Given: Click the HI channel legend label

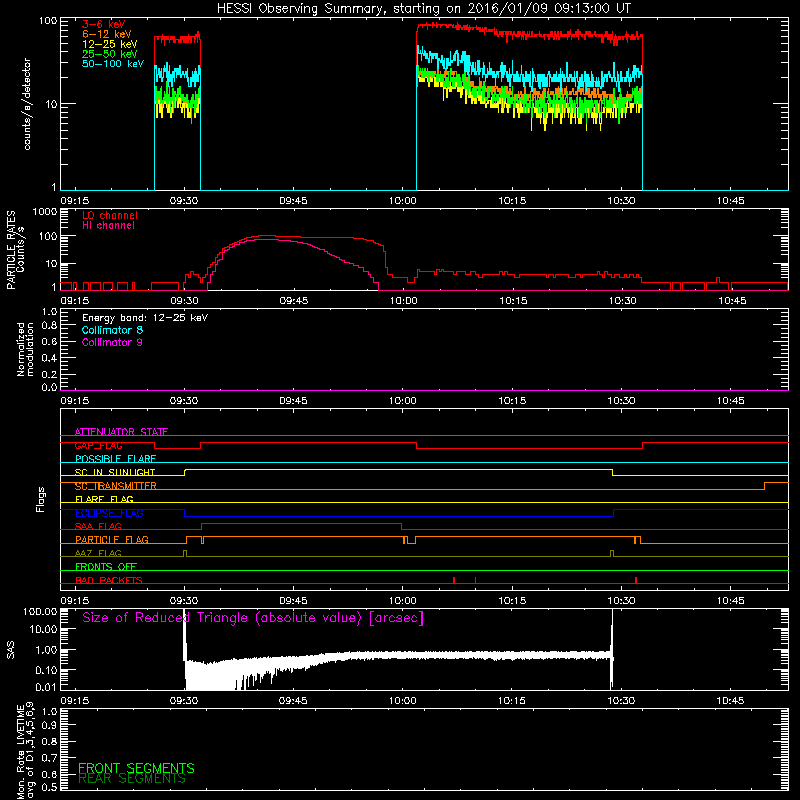Looking at the screenshot, I should [108, 226].
